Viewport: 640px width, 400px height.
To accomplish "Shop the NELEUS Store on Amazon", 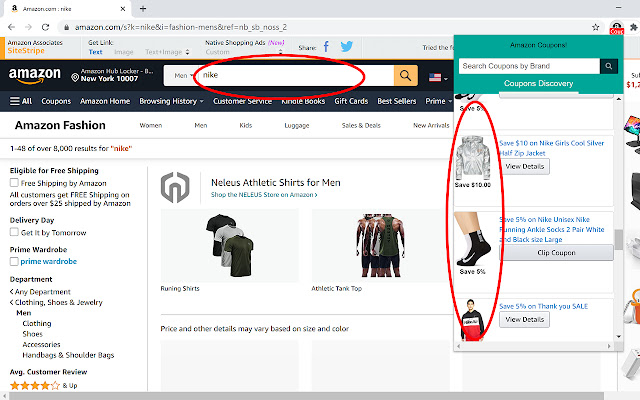I will pyautogui.click(x=264, y=195).
